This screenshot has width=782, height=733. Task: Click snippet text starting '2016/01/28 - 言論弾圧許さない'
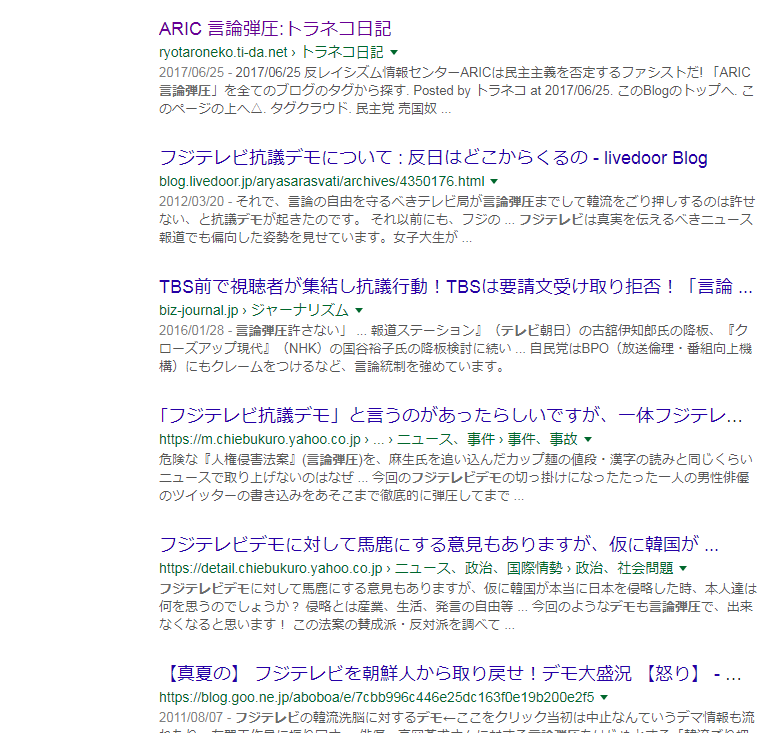click(x=455, y=349)
